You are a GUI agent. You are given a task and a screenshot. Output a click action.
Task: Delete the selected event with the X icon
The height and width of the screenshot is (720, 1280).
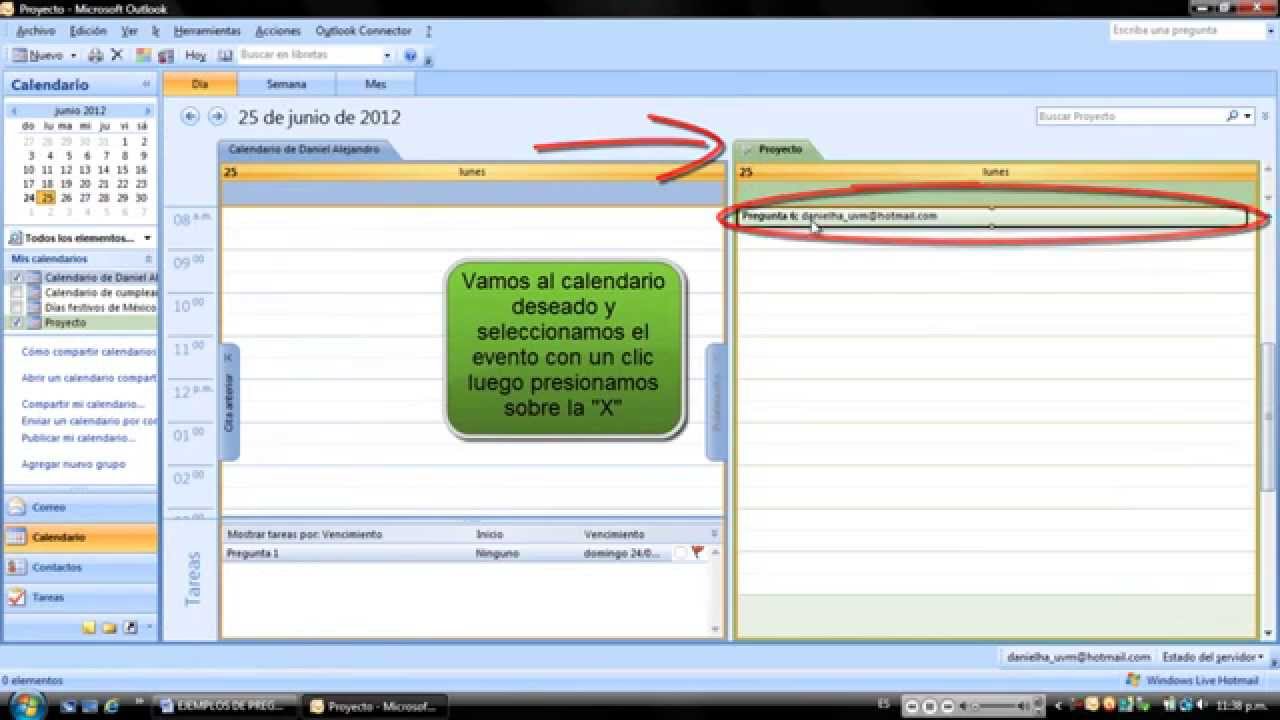click(117, 56)
